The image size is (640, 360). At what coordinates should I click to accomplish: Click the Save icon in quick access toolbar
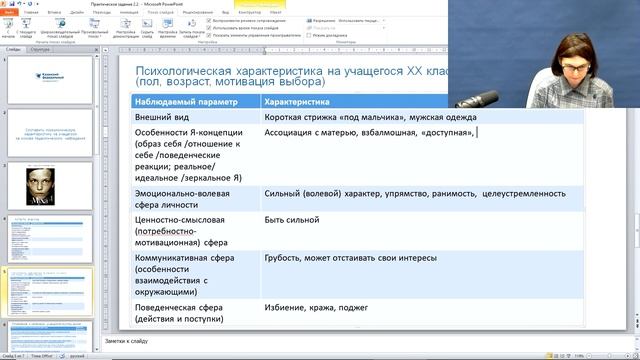[x=12, y=4]
